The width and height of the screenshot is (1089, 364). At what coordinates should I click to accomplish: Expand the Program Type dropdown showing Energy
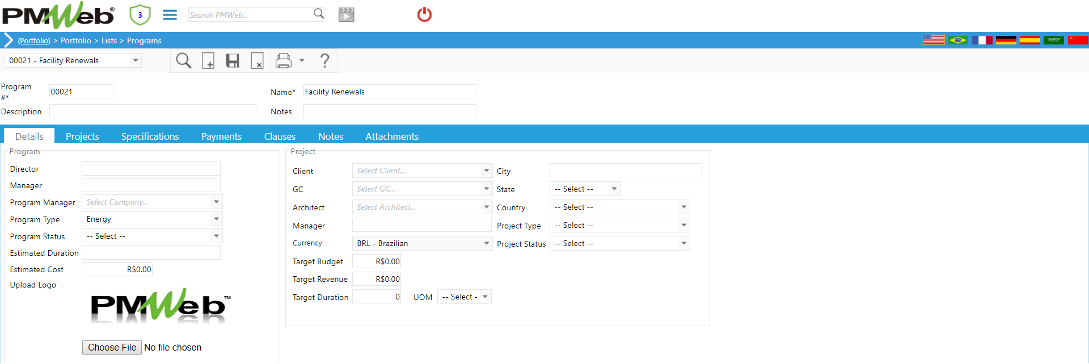pos(152,219)
